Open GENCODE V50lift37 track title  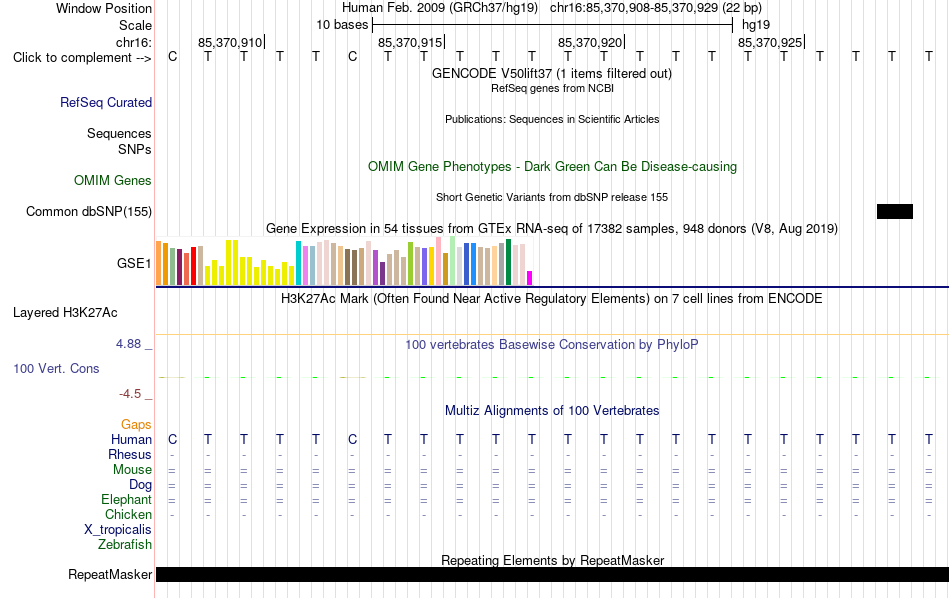tap(552, 73)
